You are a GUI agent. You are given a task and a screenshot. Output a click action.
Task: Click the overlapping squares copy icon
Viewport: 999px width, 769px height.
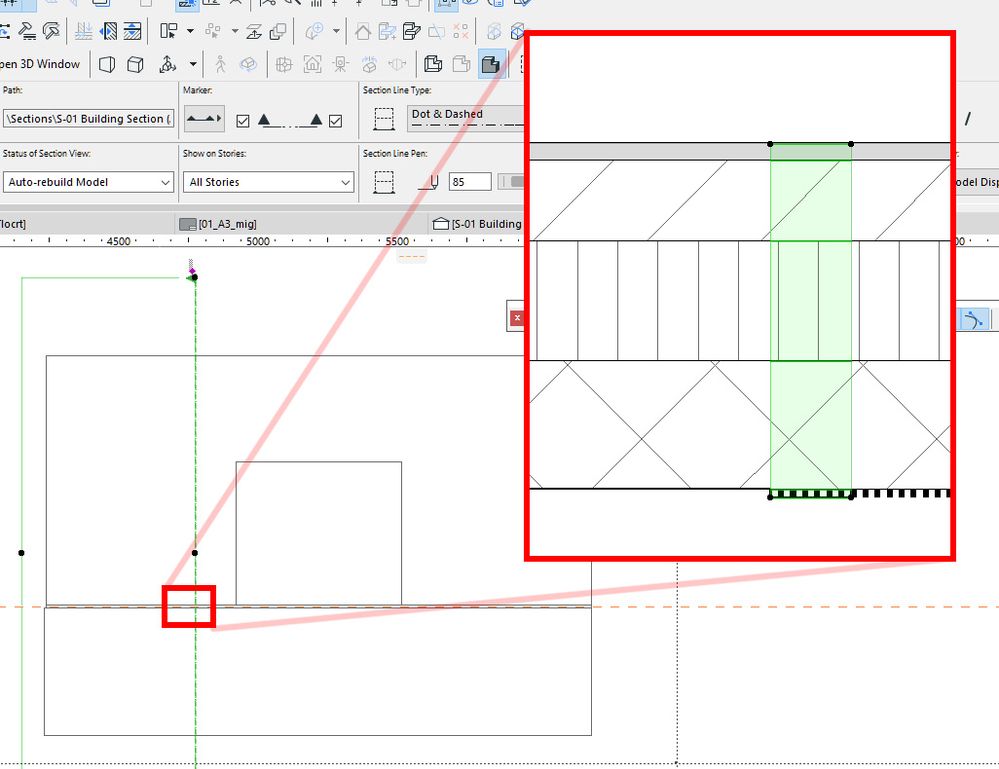(x=278, y=31)
